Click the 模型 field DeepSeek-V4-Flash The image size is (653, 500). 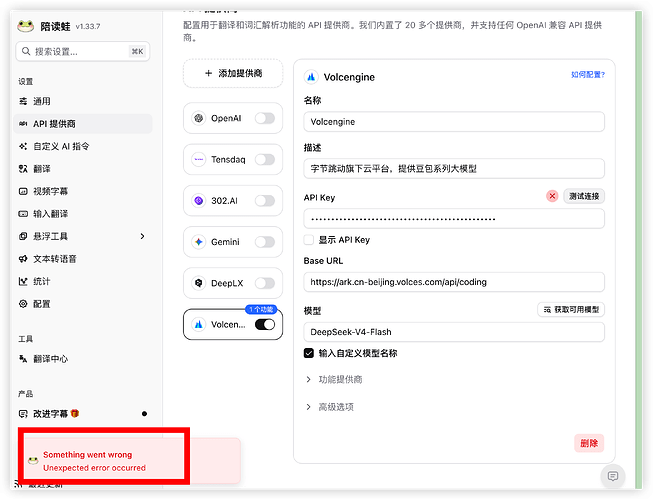point(454,332)
